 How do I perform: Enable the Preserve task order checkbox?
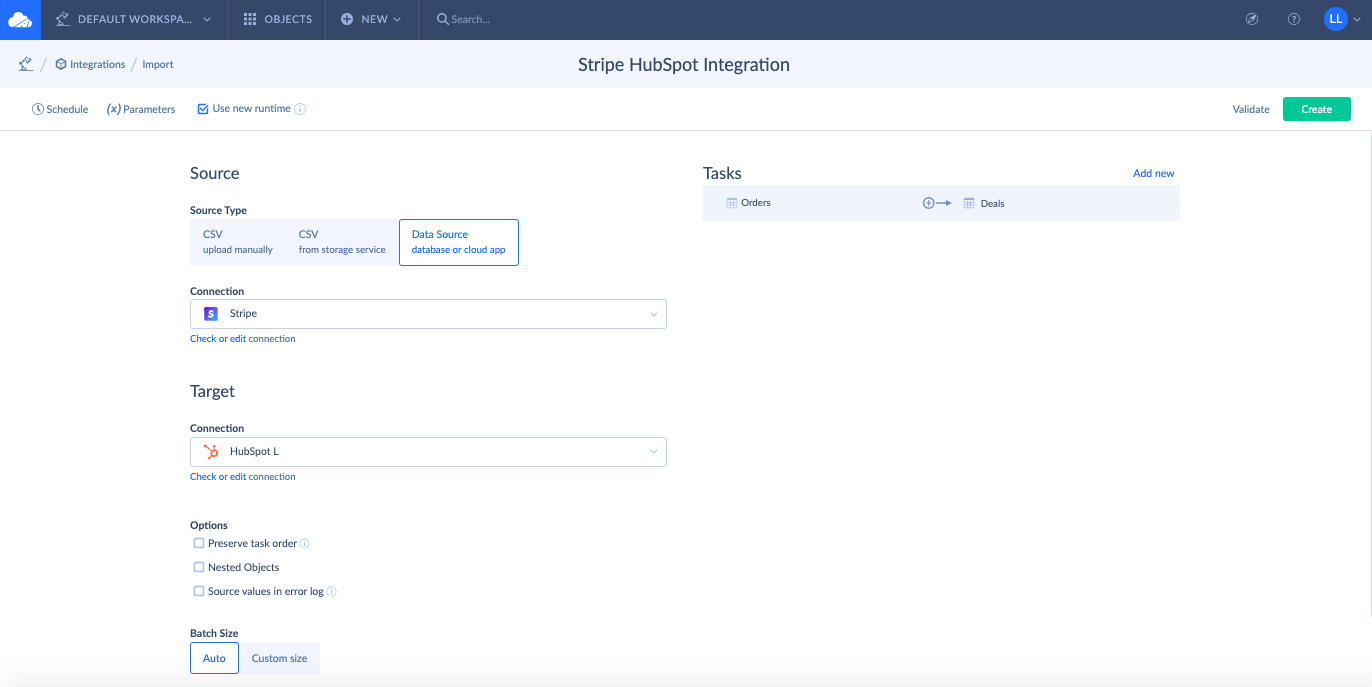[x=198, y=543]
